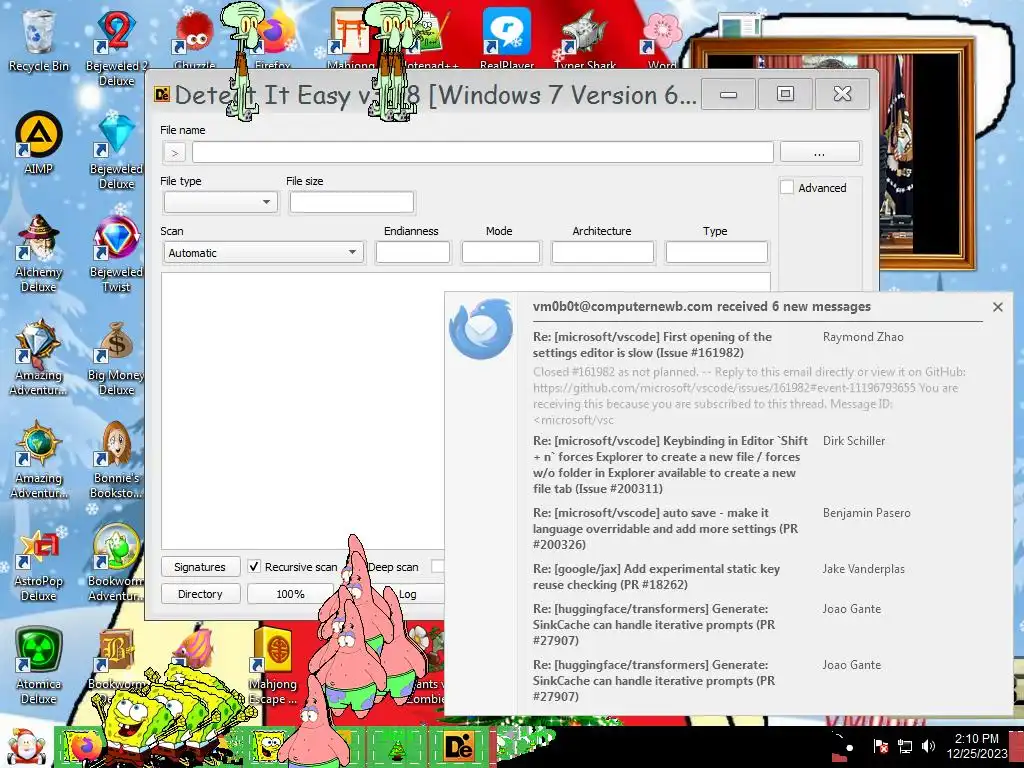This screenshot has height=768, width=1024.
Task: Launch Bejeweled 2 Deluxe shortcut
Action: 116,47
